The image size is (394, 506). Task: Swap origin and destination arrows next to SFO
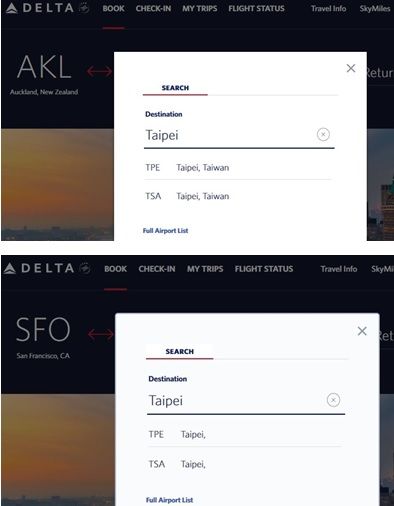[101, 334]
